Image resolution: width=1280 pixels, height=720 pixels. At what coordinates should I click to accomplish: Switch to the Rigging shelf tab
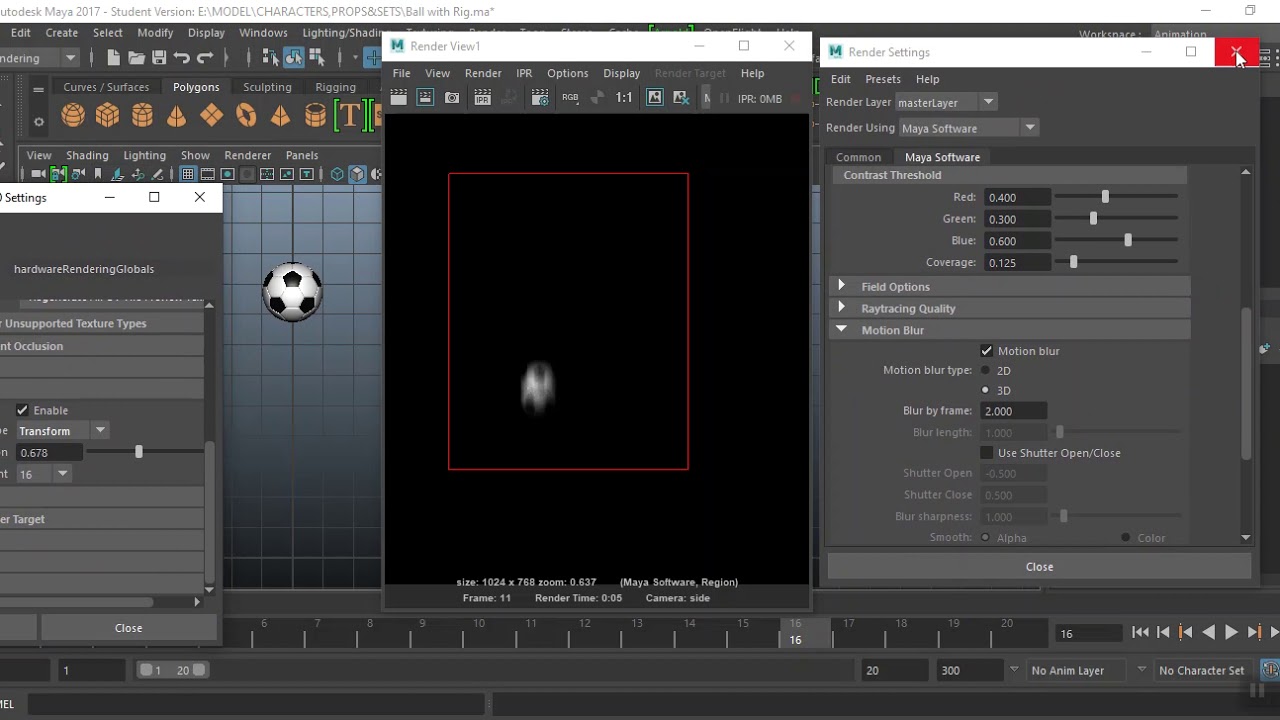[x=335, y=87]
